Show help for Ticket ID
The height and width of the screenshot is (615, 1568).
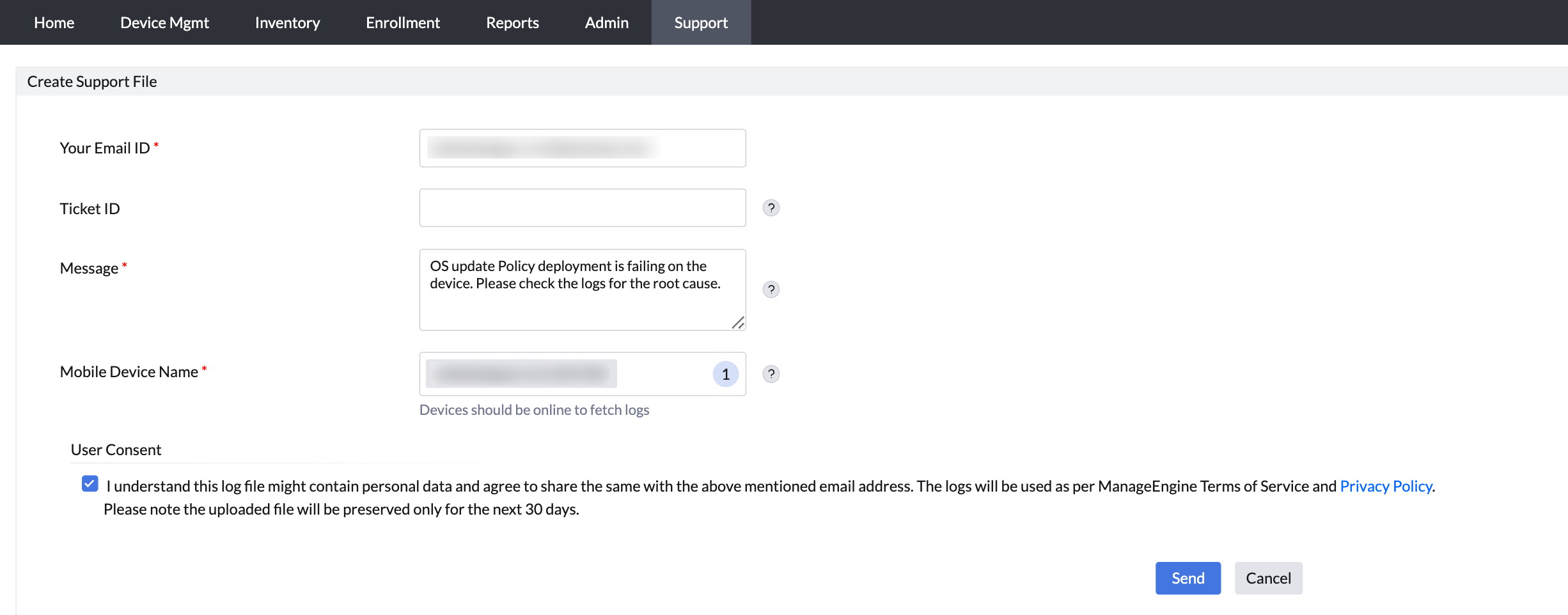[x=771, y=208]
